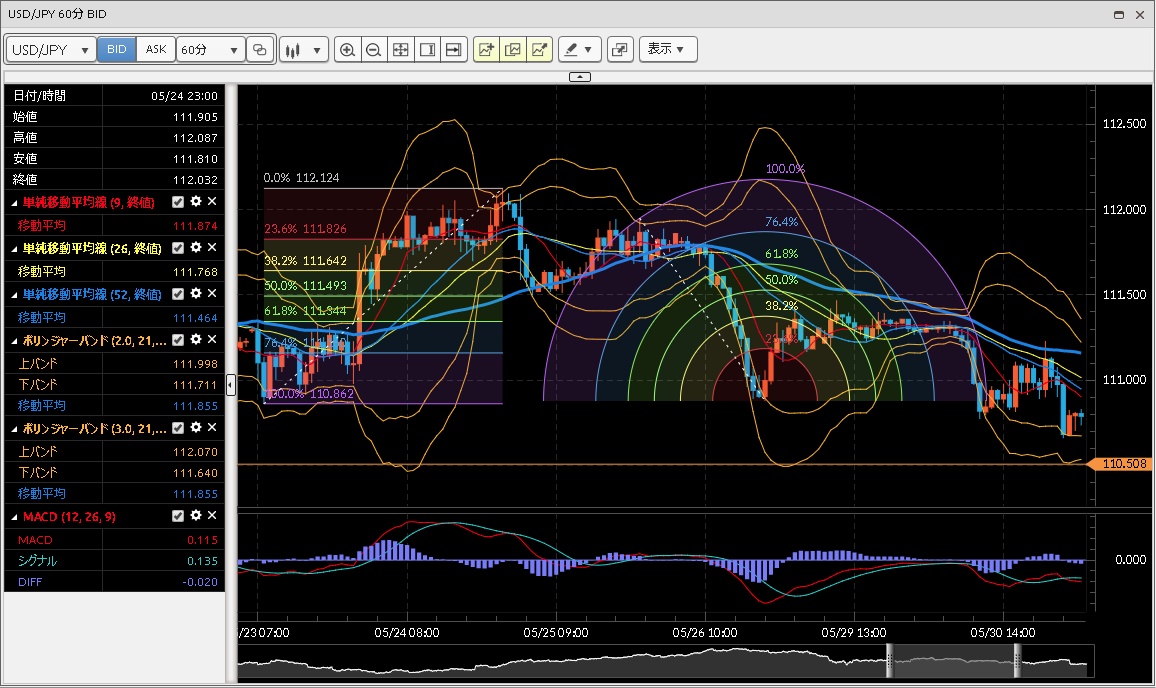
Task: Select the 高値 value 112.087
Action: coord(195,138)
